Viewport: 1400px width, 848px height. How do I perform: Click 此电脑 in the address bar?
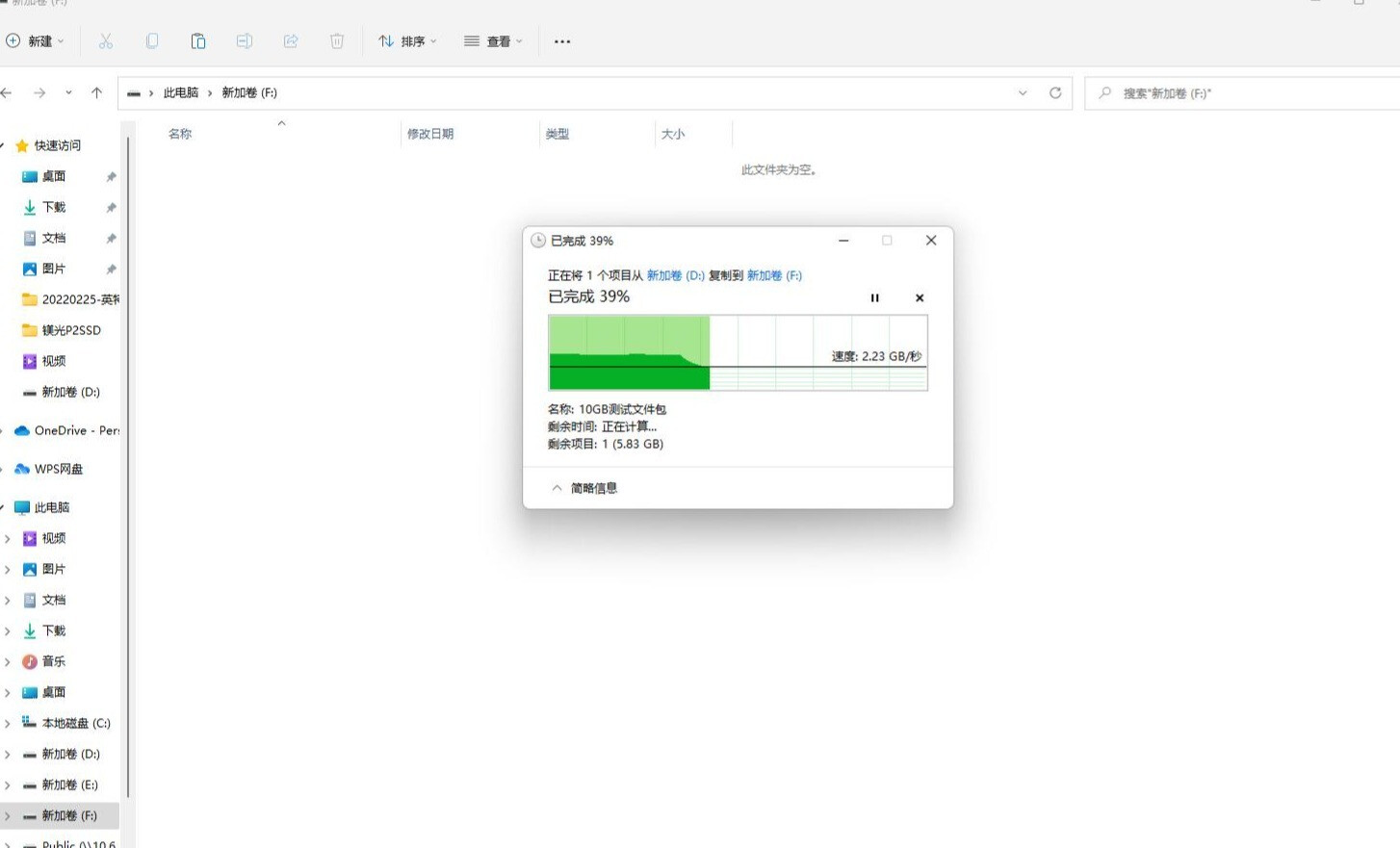pos(180,93)
